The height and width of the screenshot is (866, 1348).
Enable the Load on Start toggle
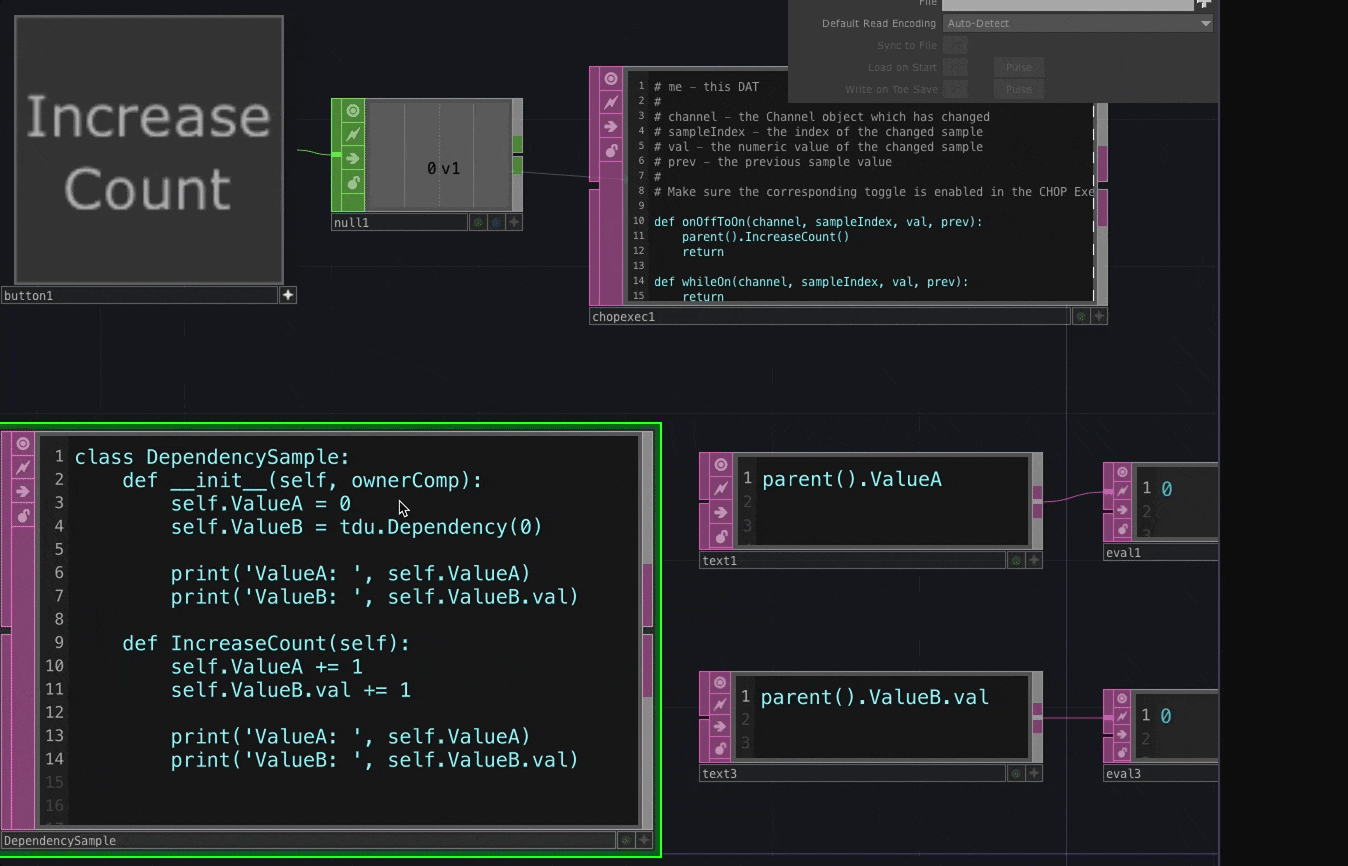955,67
